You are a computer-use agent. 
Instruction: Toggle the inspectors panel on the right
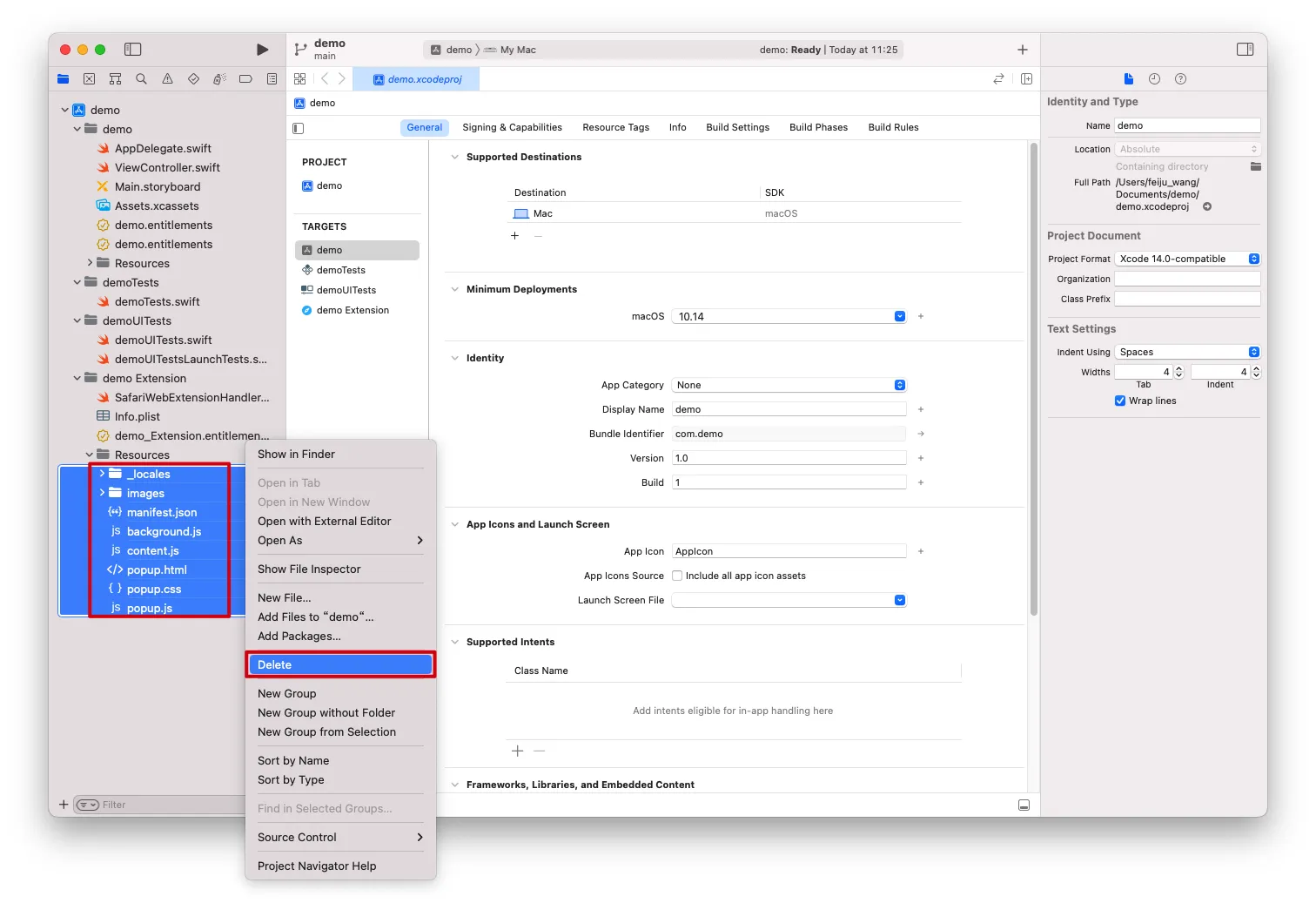[x=1245, y=50]
